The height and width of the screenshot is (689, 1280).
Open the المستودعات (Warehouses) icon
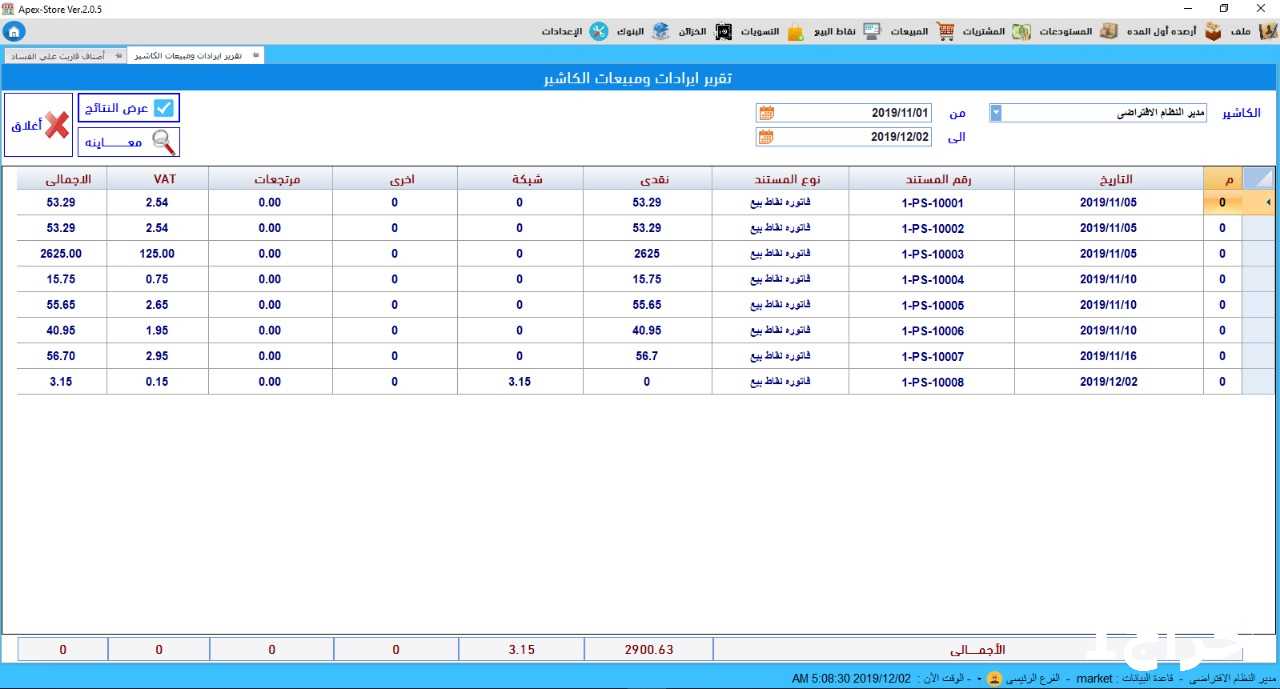[1021, 31]
